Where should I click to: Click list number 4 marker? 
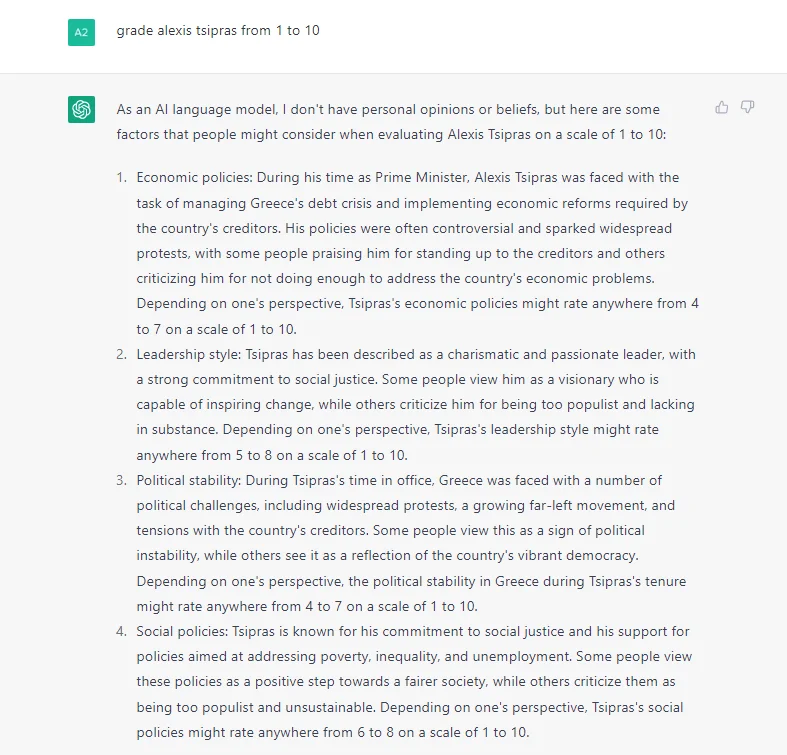(121, 632)
